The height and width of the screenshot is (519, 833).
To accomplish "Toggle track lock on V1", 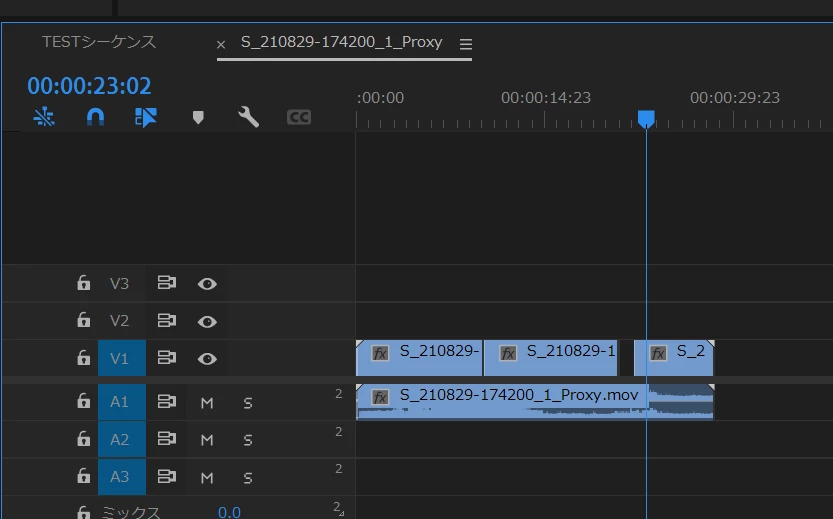I will 83,358.
